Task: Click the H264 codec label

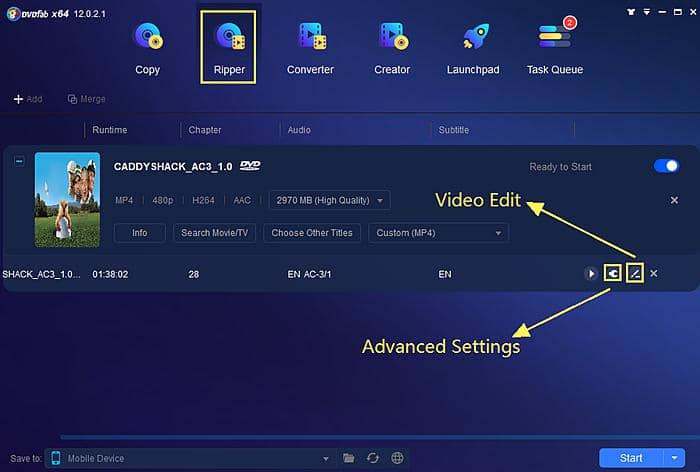Action: click(x=203, y=200)
